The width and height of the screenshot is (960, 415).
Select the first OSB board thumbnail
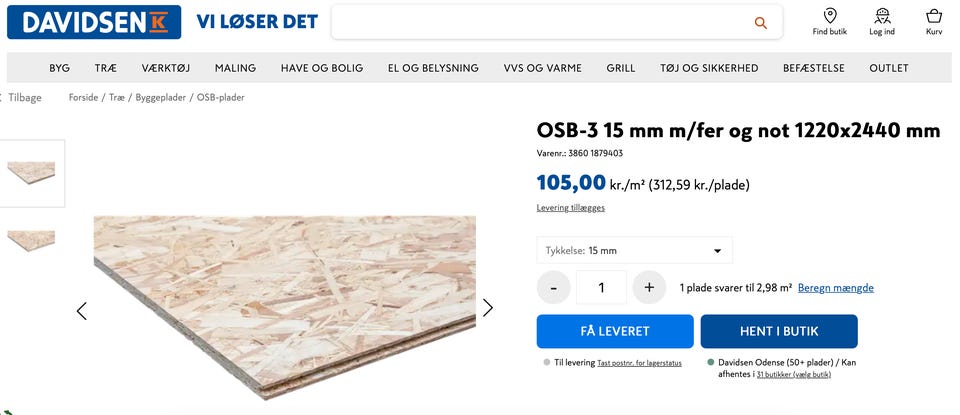31,173
